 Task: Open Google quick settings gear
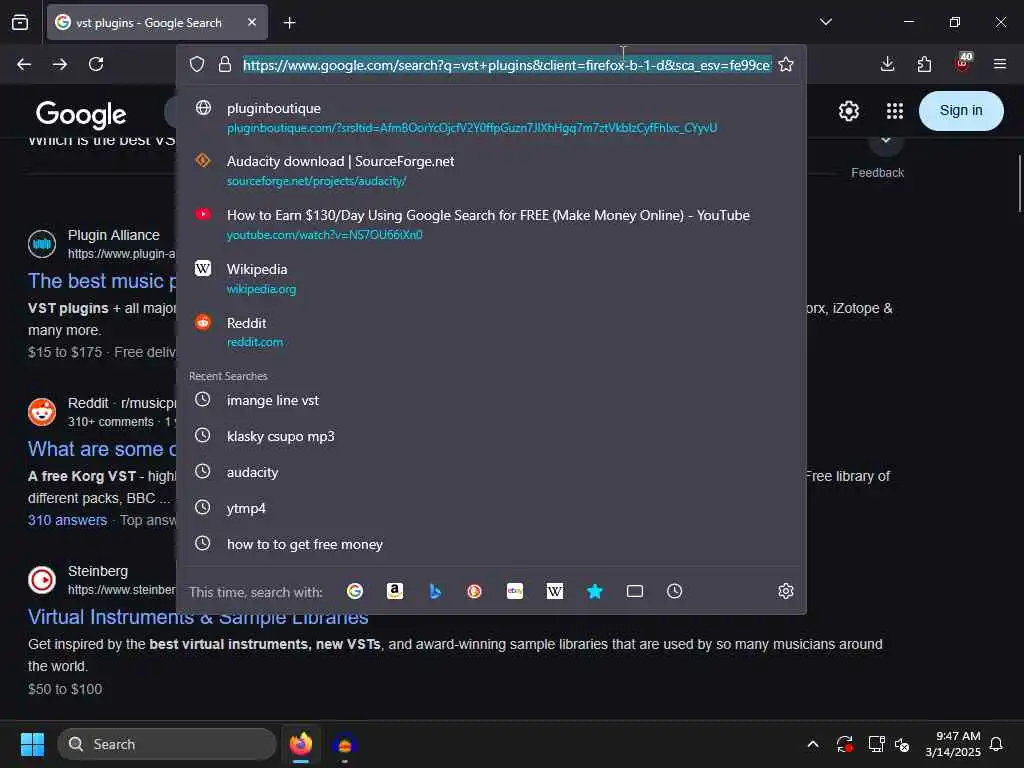click(x=848, y=111)
